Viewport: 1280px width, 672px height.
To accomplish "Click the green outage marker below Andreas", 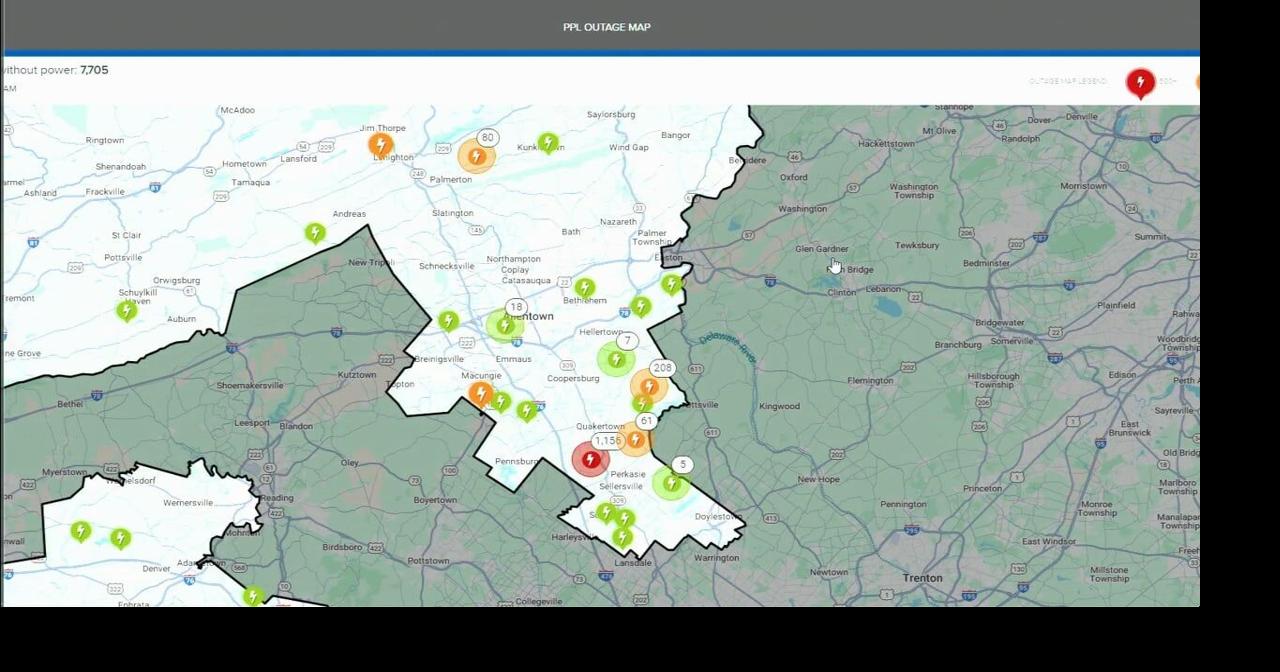I will (315, 233).
